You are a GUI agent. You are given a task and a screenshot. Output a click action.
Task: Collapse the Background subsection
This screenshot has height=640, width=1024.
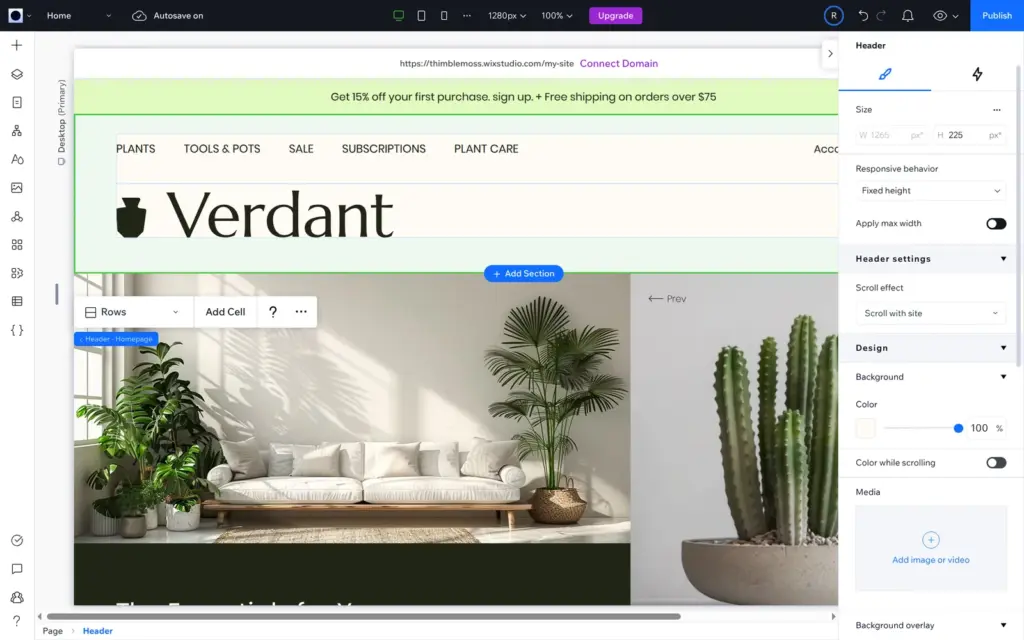point(1003,377)
